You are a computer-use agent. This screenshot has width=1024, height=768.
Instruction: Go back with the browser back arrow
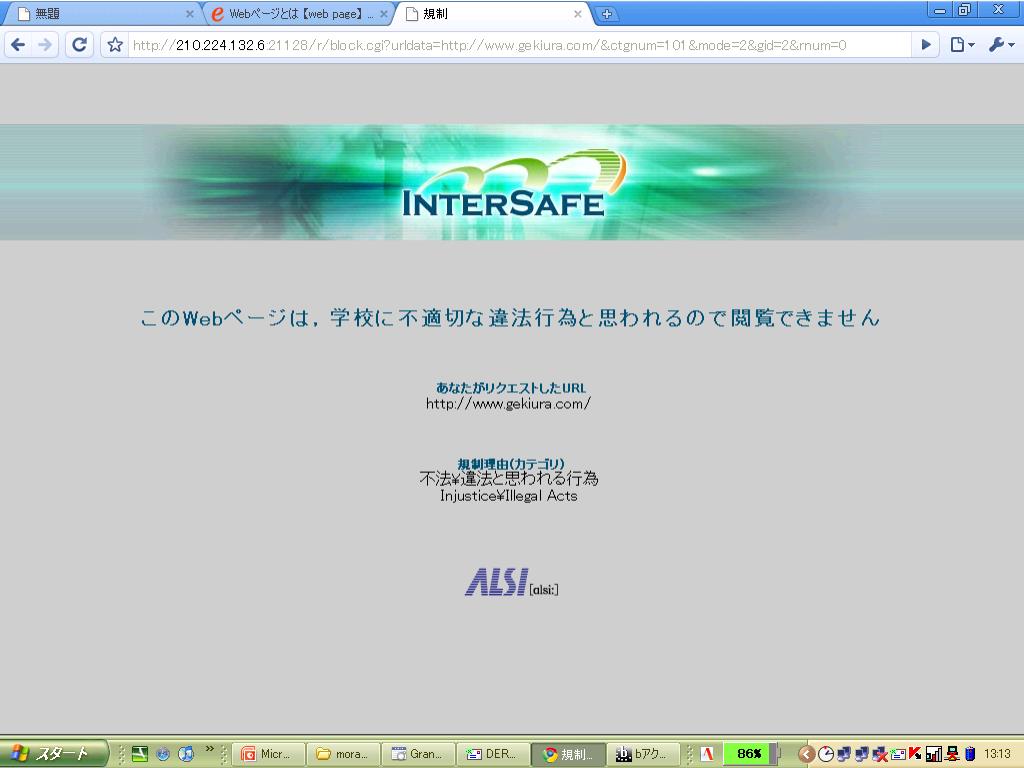[x=18, y=44]
